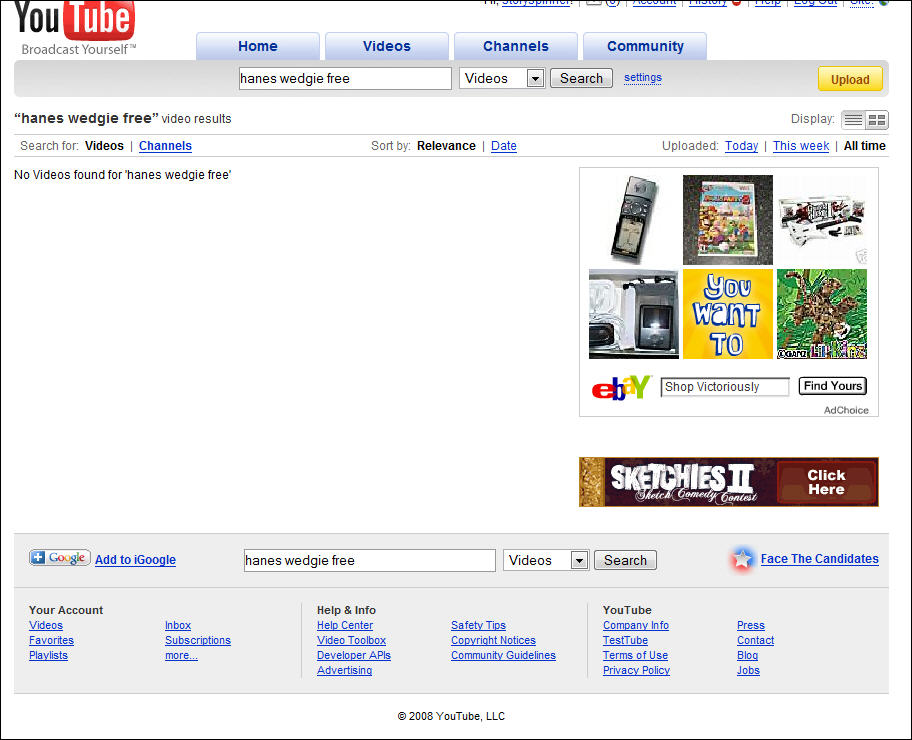
Task: Switch to grid display view
Action: (877, 120)
